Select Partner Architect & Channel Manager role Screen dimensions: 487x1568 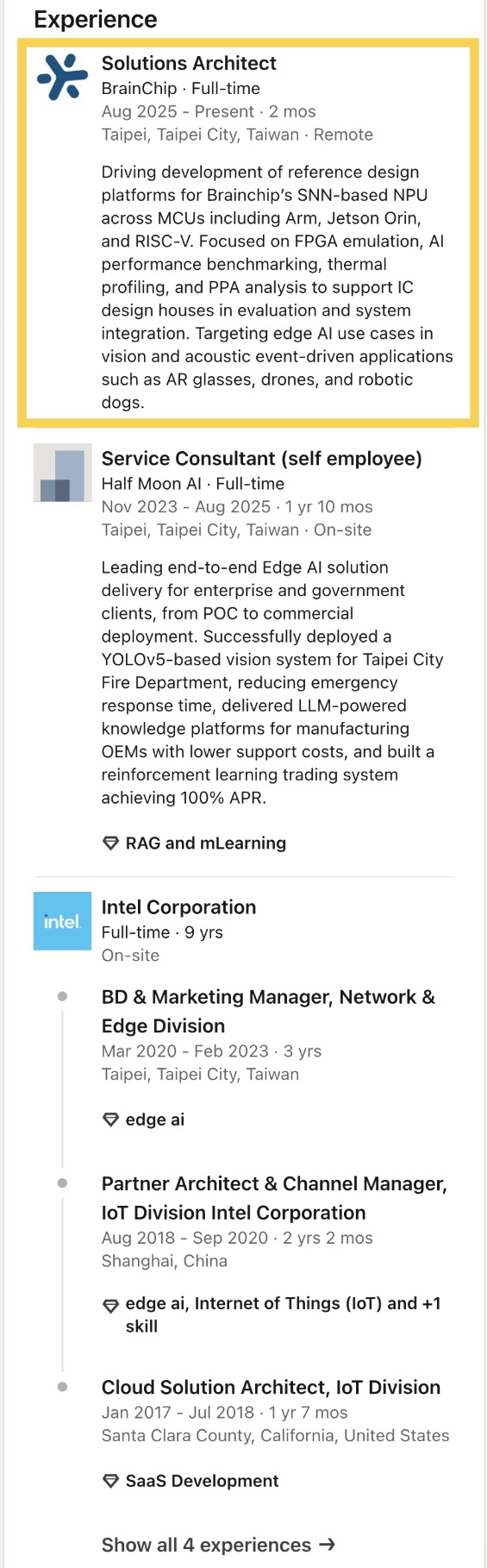[x=274, y=1198]
